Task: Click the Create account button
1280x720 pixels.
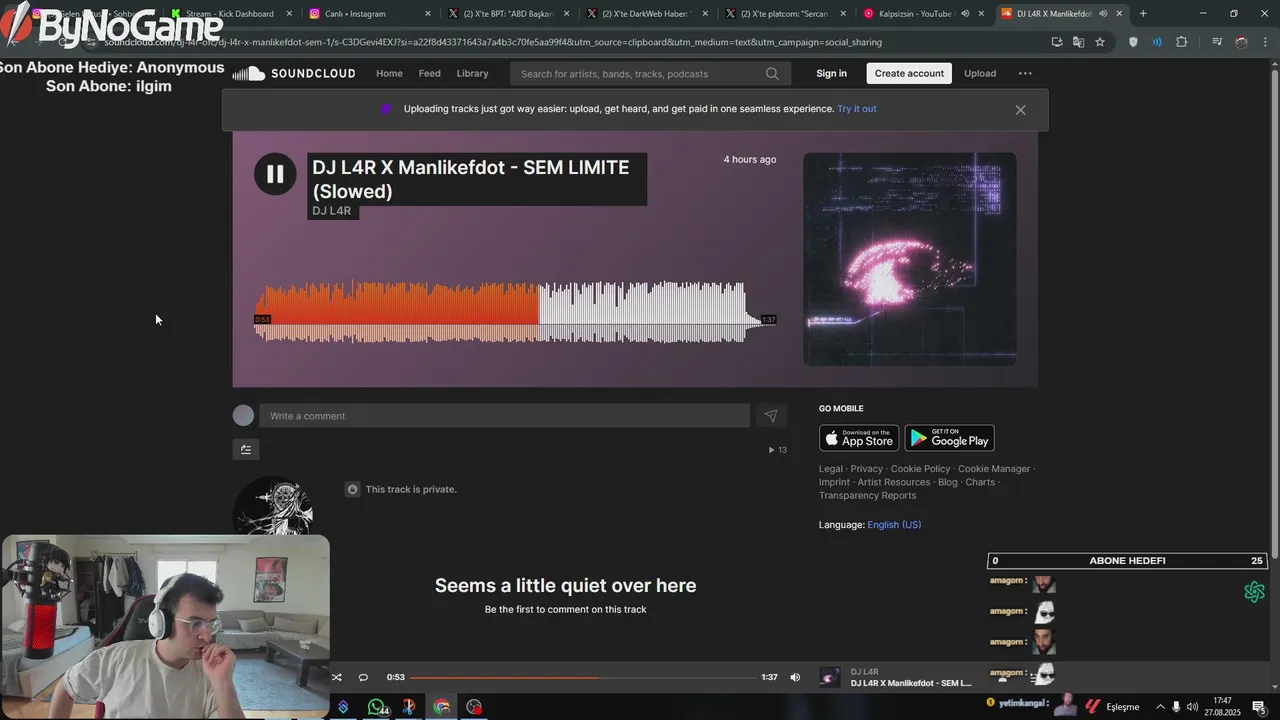Action: 909,74
